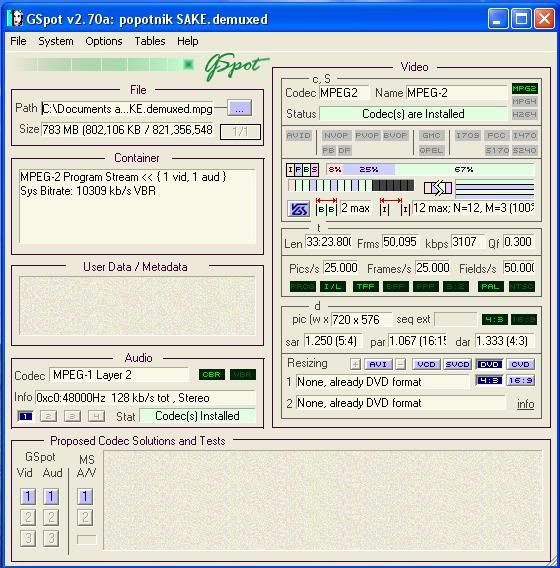Open the Help menu
Image resolution: width=560 pixels, height=568 pixels.
pos(188,41)
